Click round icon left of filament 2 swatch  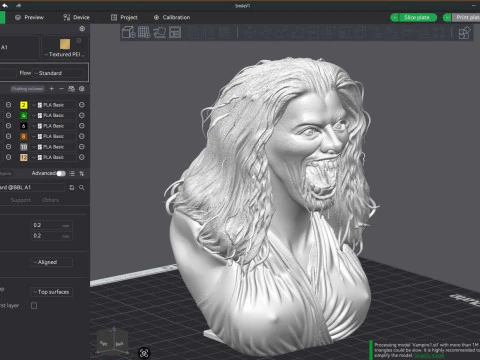coord(9,105)
